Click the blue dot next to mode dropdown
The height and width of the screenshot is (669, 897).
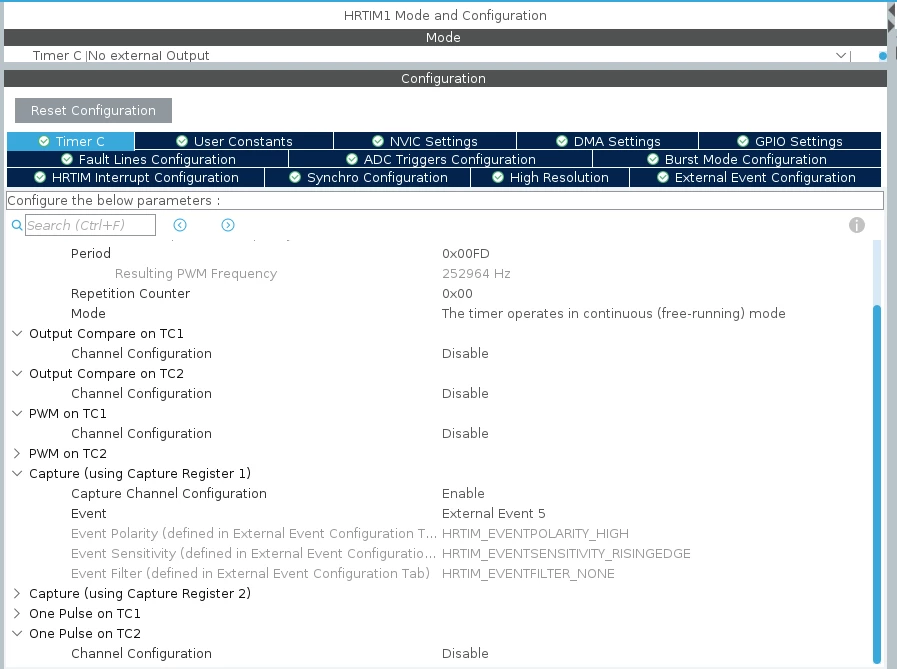pos(883,56)
